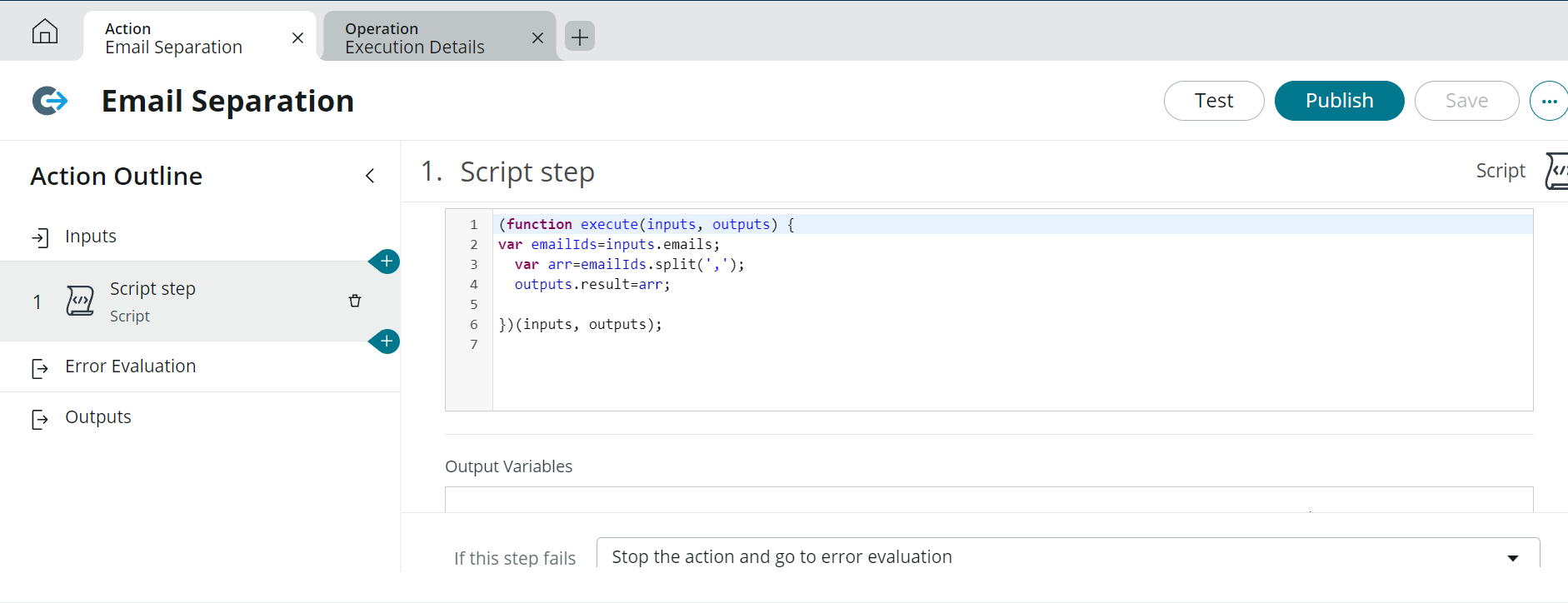The width and height of the screenshot is (1568, 603).
Task: Click the script icon in the step header
Action: coord(1556,171)
